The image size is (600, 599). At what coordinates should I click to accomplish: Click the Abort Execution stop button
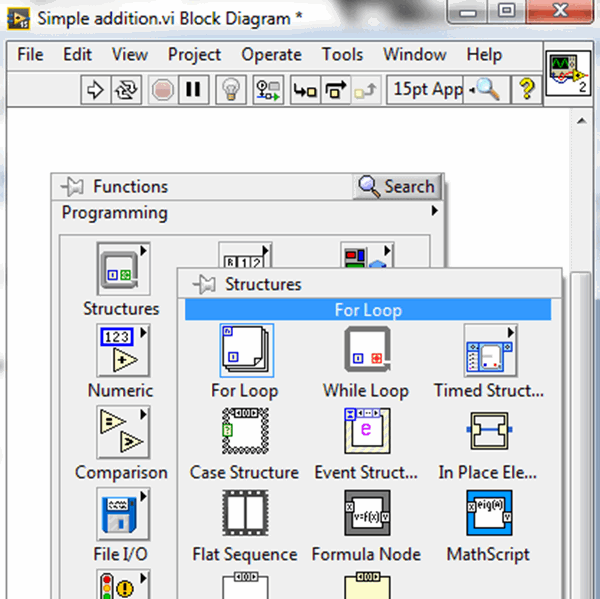tap(163, 90)
